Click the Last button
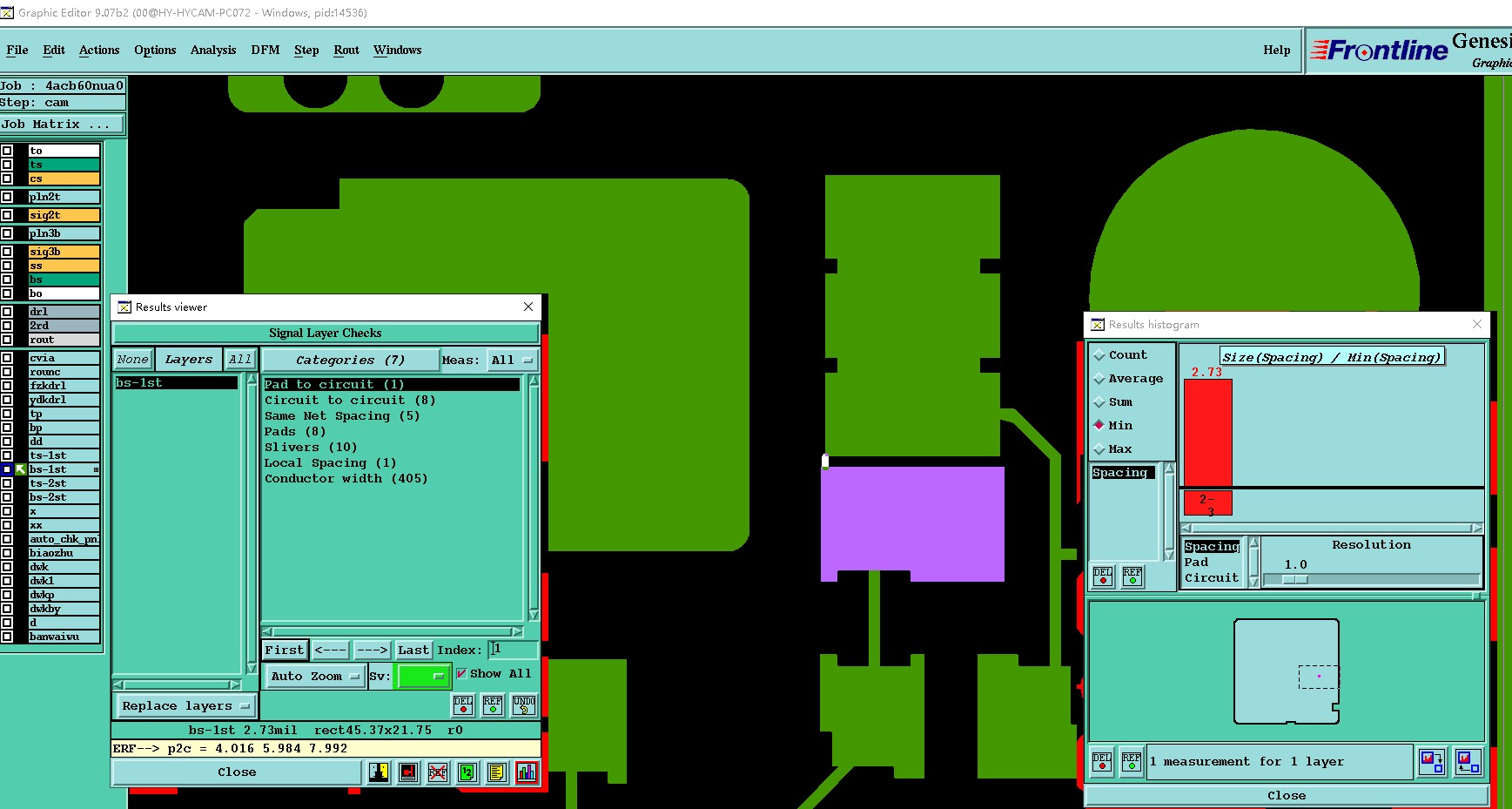 413,650
